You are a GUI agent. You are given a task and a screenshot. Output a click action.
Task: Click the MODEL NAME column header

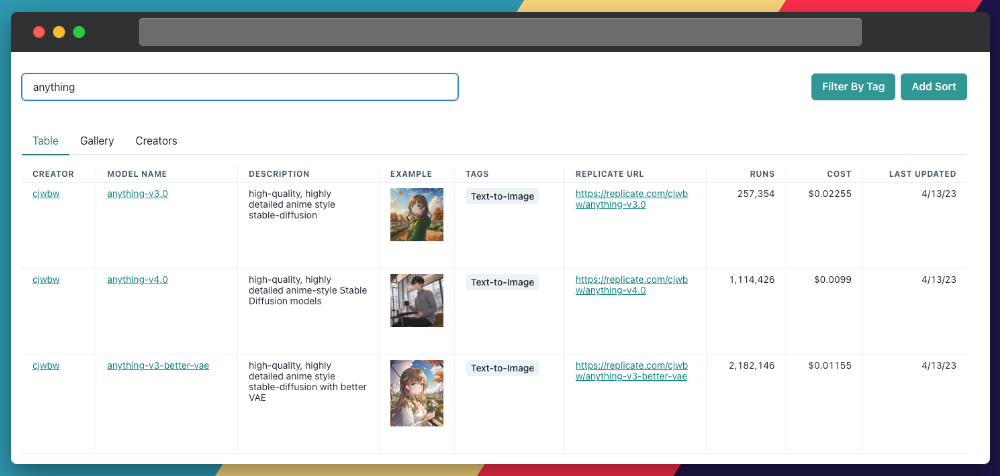(137, 174)
